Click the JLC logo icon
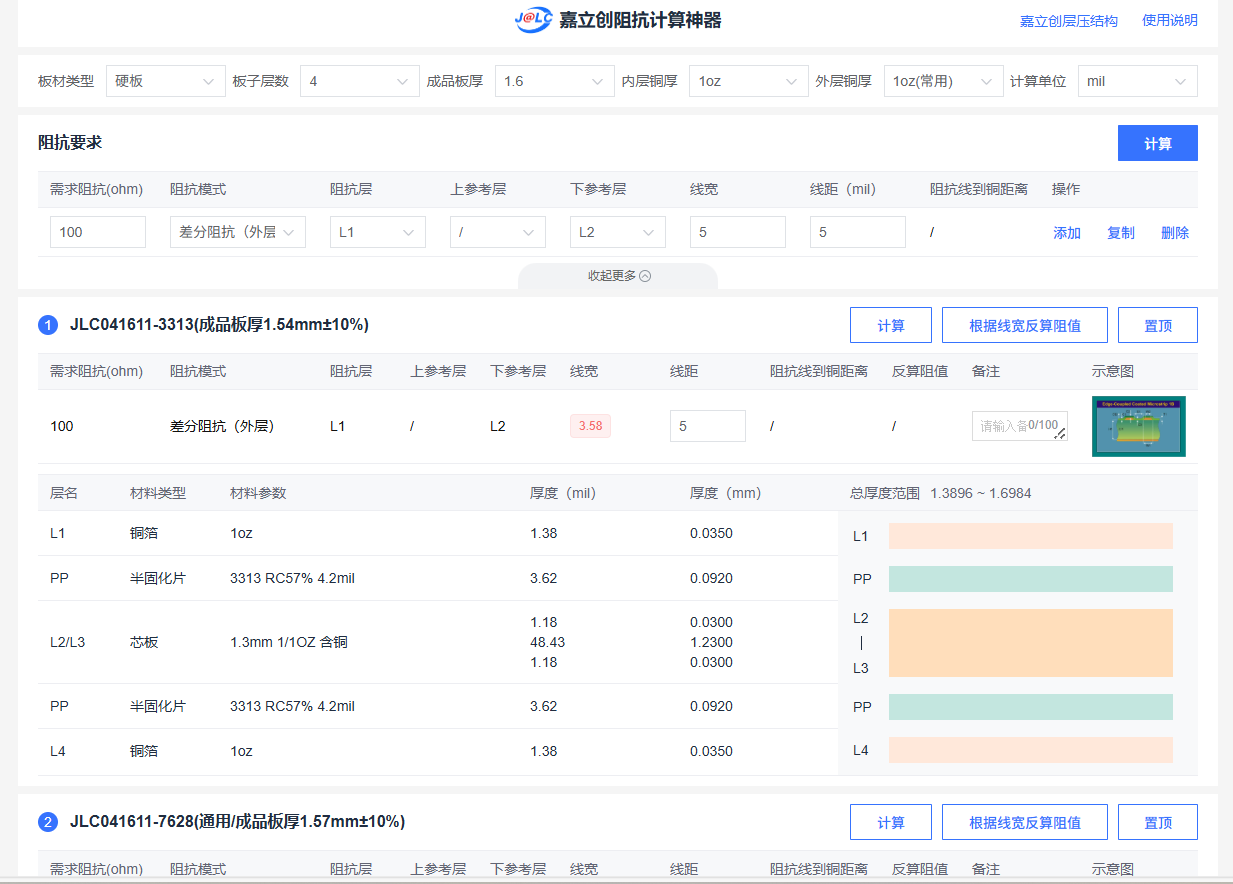This screenshot has height=884, width=1233. [x=533, y=19]
